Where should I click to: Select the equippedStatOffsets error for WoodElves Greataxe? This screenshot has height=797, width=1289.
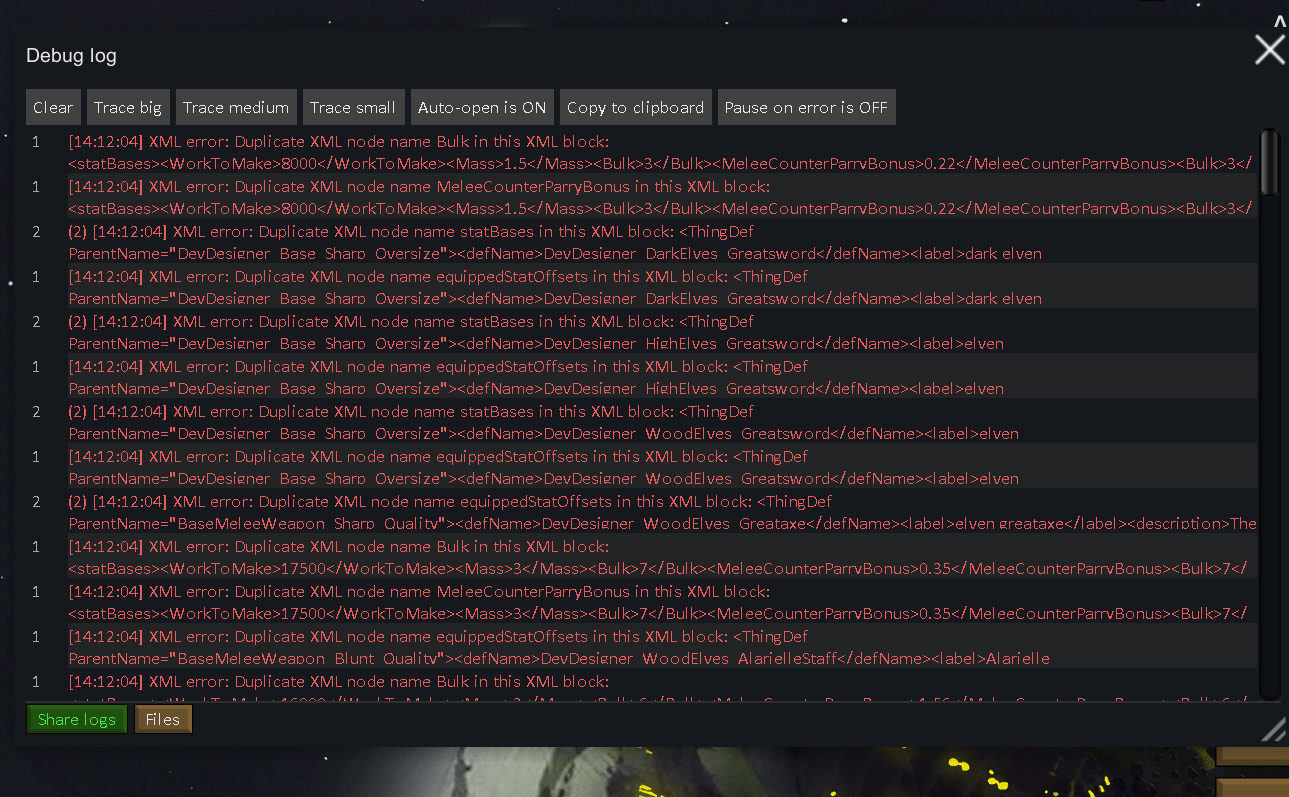(642, 512)
